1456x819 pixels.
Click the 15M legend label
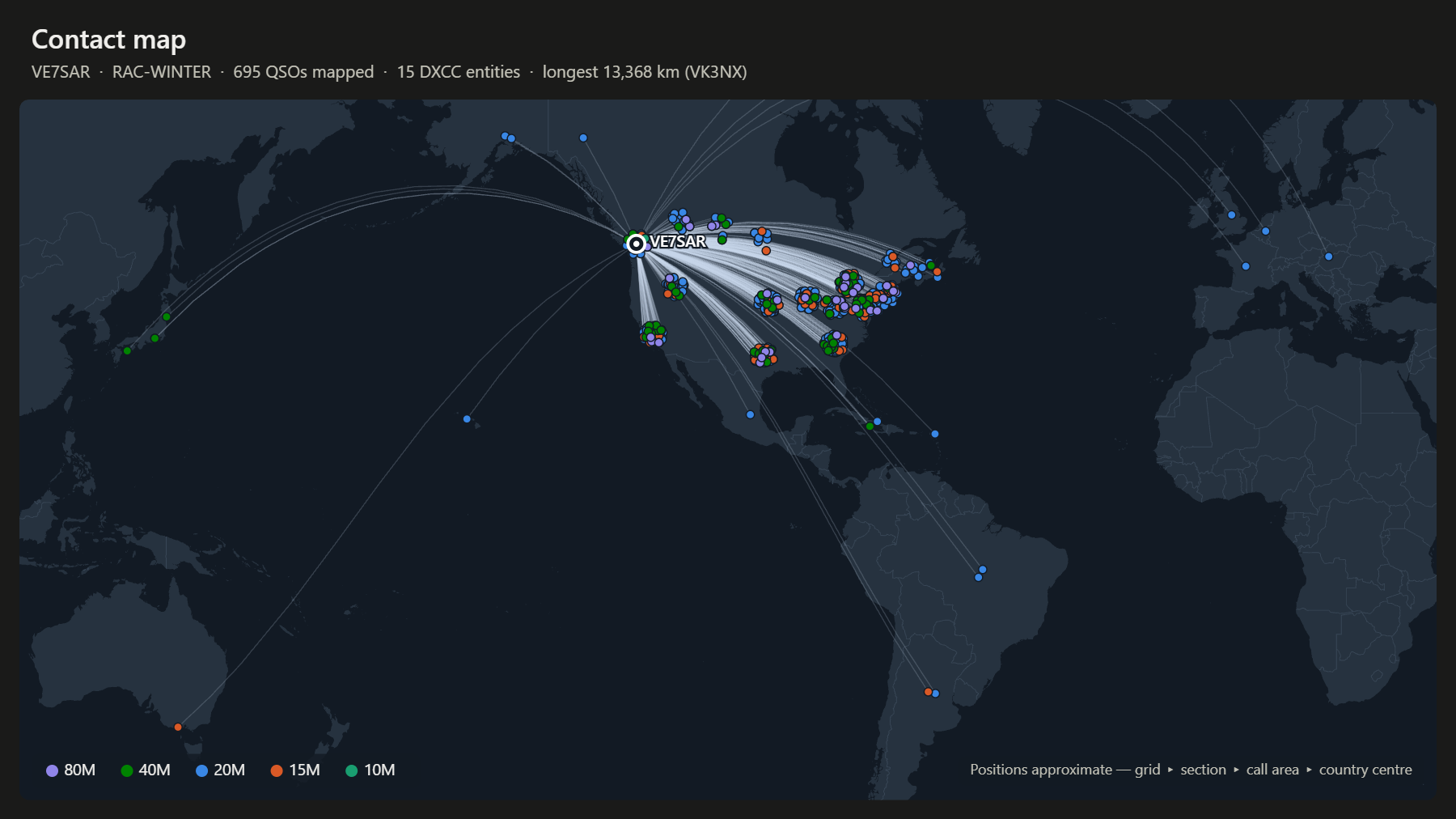point(305,770)
